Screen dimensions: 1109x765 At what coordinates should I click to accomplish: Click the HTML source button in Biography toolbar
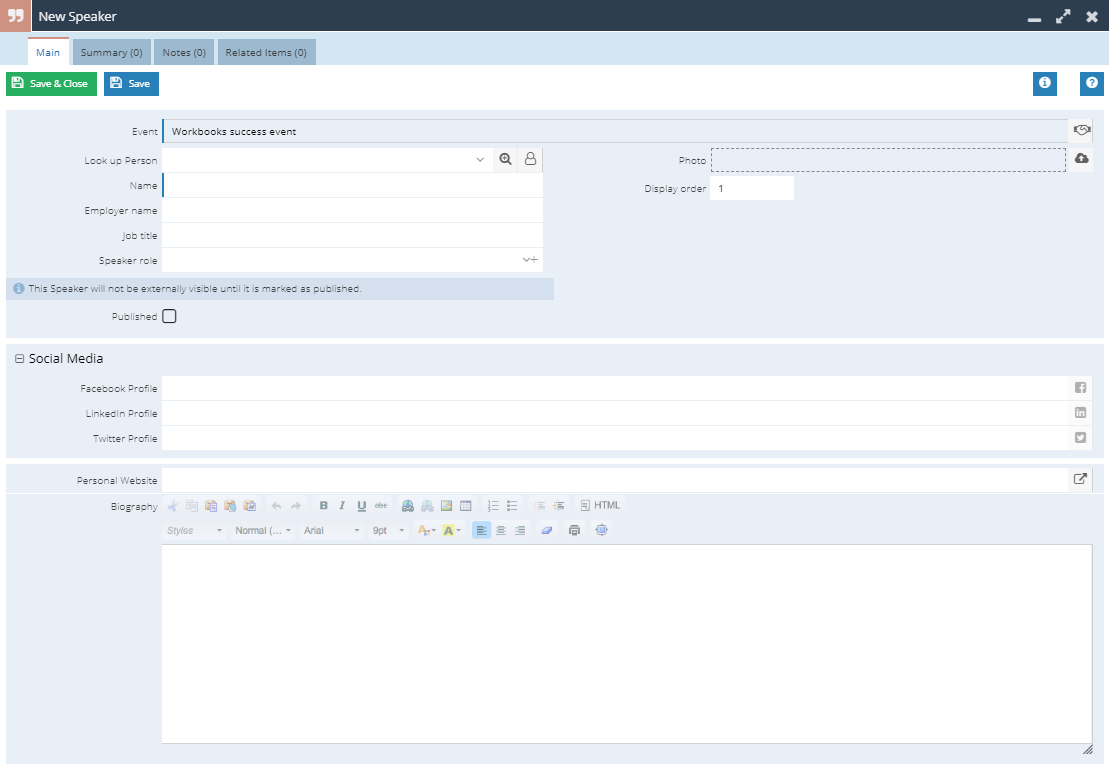pos(600,505)
